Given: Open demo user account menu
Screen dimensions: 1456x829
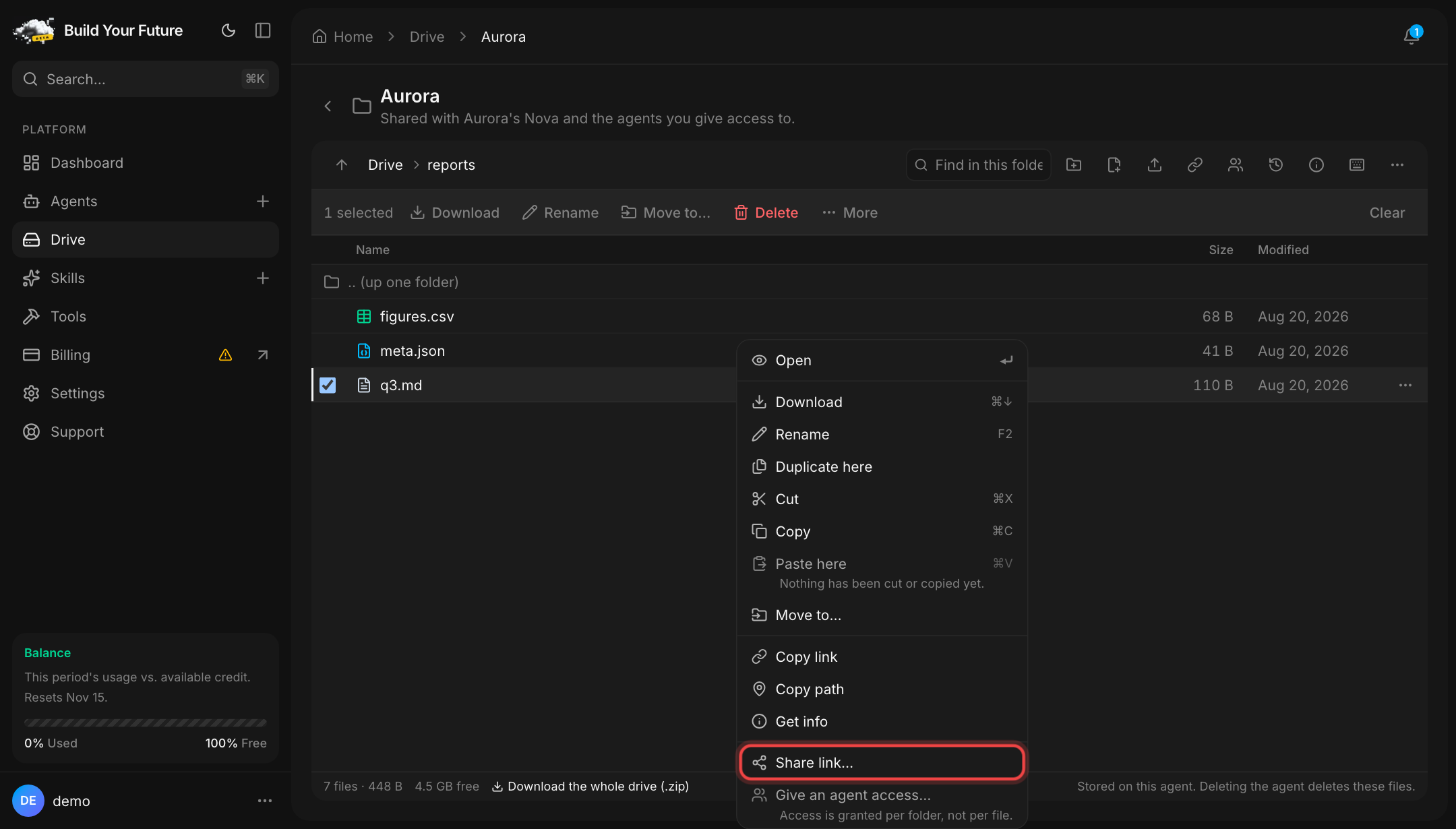Looking at the screenshot, I should pos(265,801).
